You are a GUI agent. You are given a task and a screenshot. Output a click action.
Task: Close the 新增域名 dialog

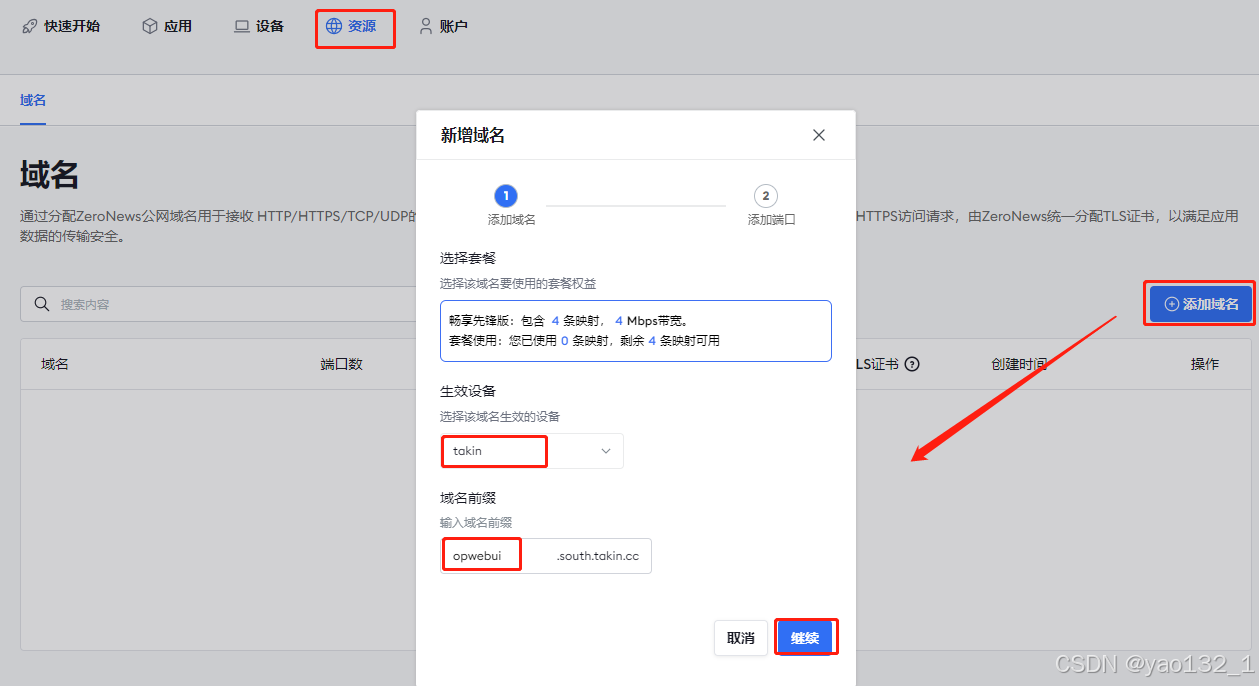[x=819, y=135]
